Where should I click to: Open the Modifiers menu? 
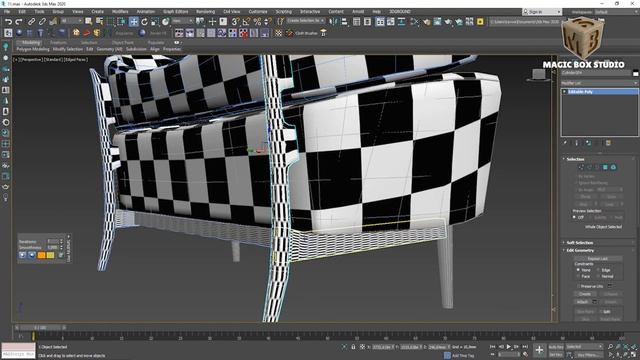[x=120, y=11]
